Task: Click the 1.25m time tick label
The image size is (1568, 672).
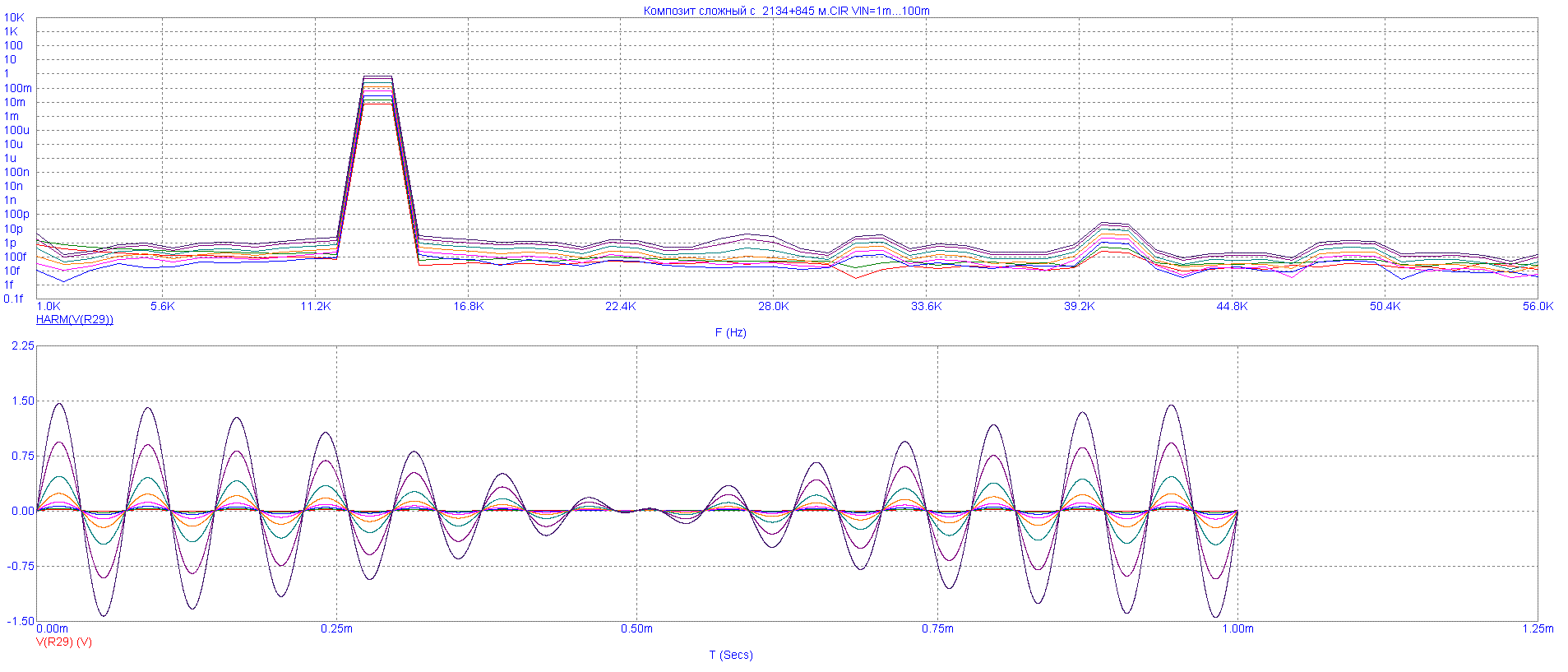Action: coord(1538,628)
